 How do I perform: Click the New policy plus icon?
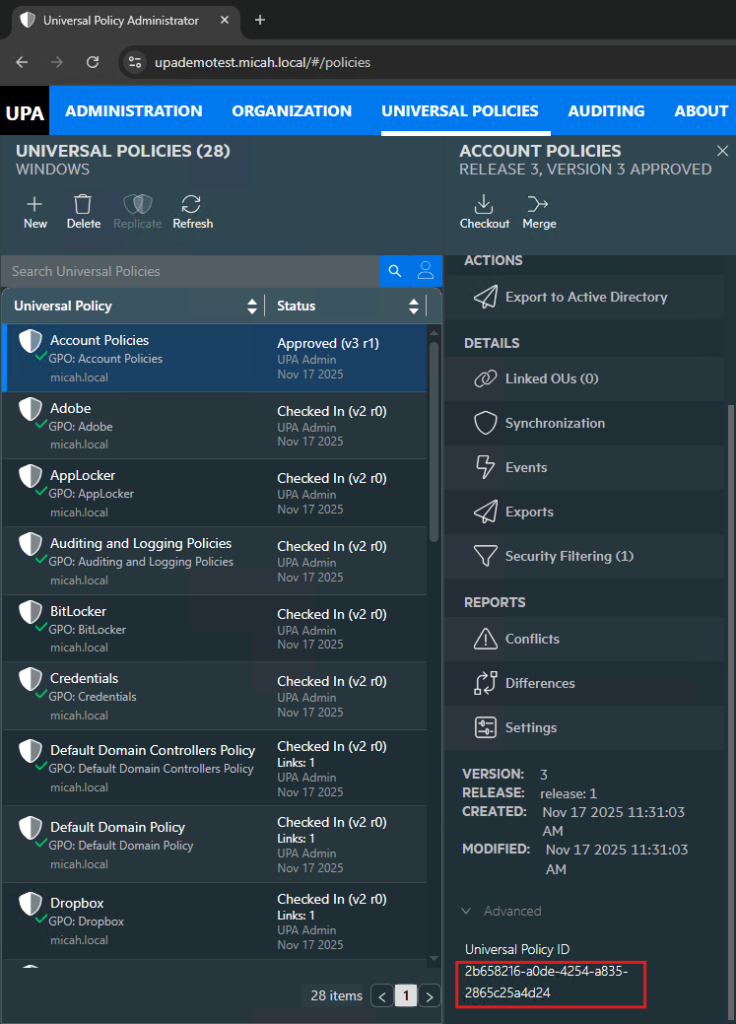click(35, 205)
